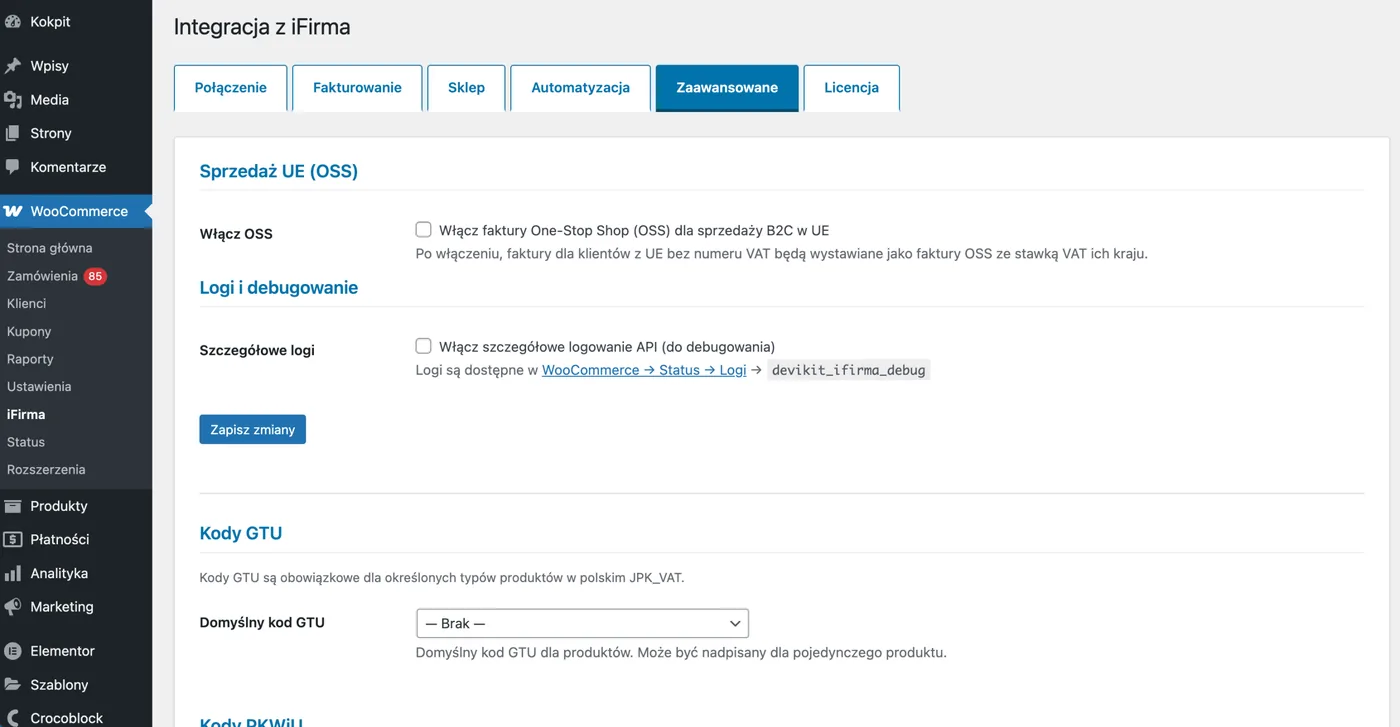Open Produkty via its box icon

pyautogui.click(x=13, y=506)
